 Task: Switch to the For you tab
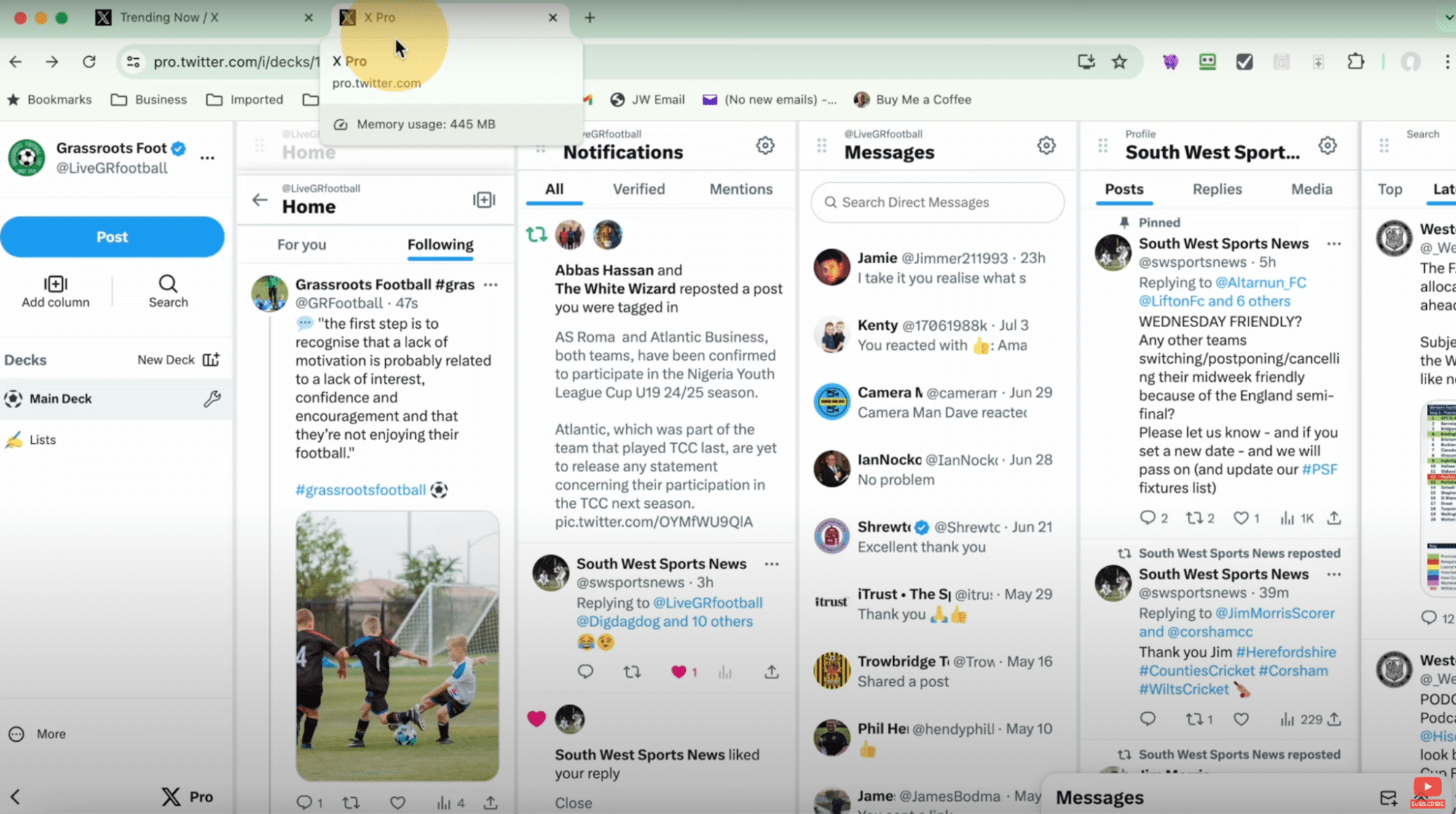(302, 245)
